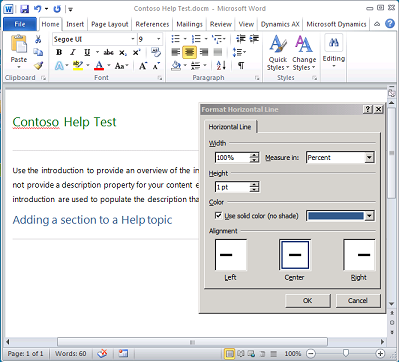Click the Shading paint bucket icon
399x362 pixels.
[x=176, y=66]
